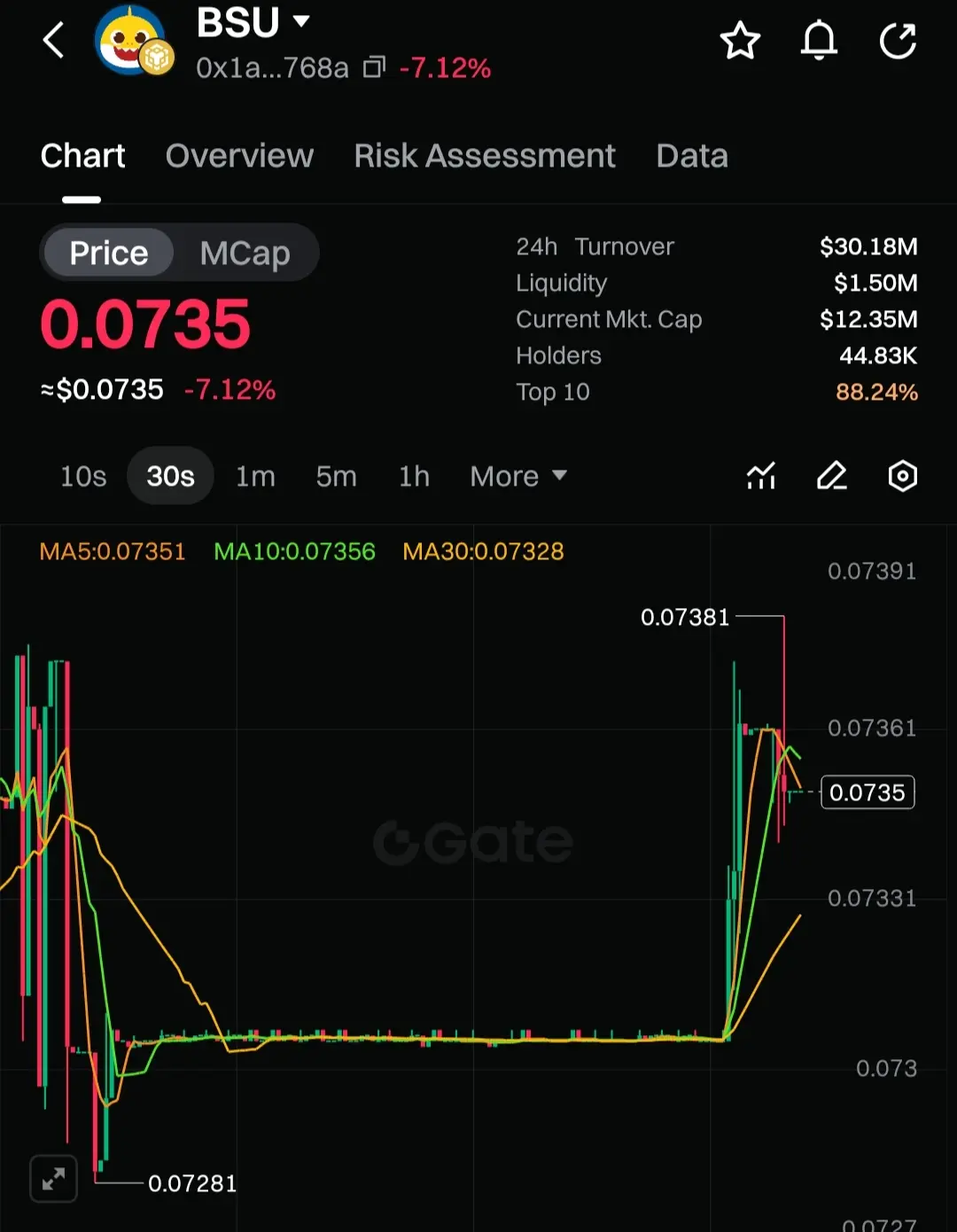The height and width of the screenshot is (1232, 957).
Task: Tap the MA5:0.07351 indicator label
Action: click(x=113, y=551)
